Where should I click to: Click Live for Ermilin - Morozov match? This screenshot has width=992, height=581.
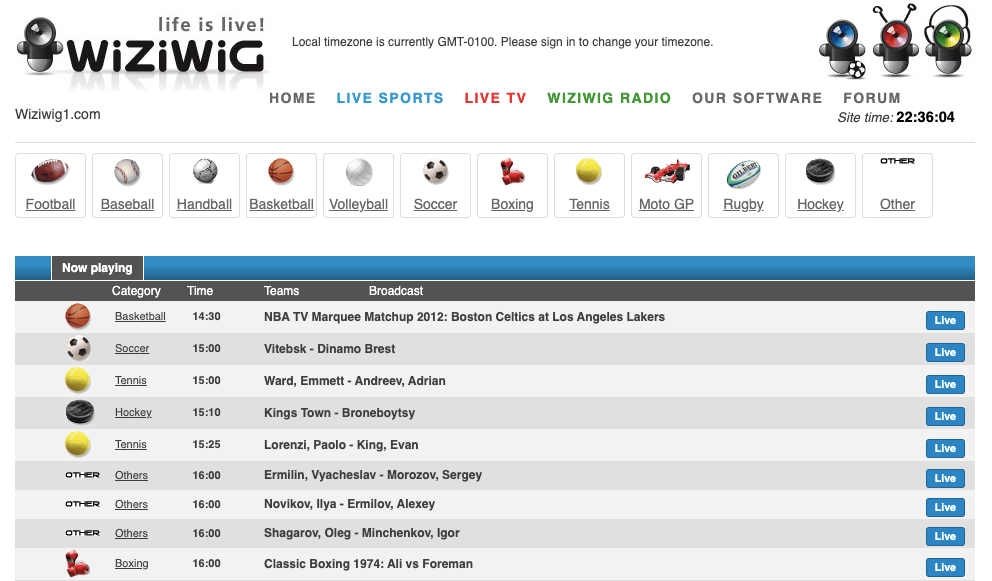(x=945, y=478)
